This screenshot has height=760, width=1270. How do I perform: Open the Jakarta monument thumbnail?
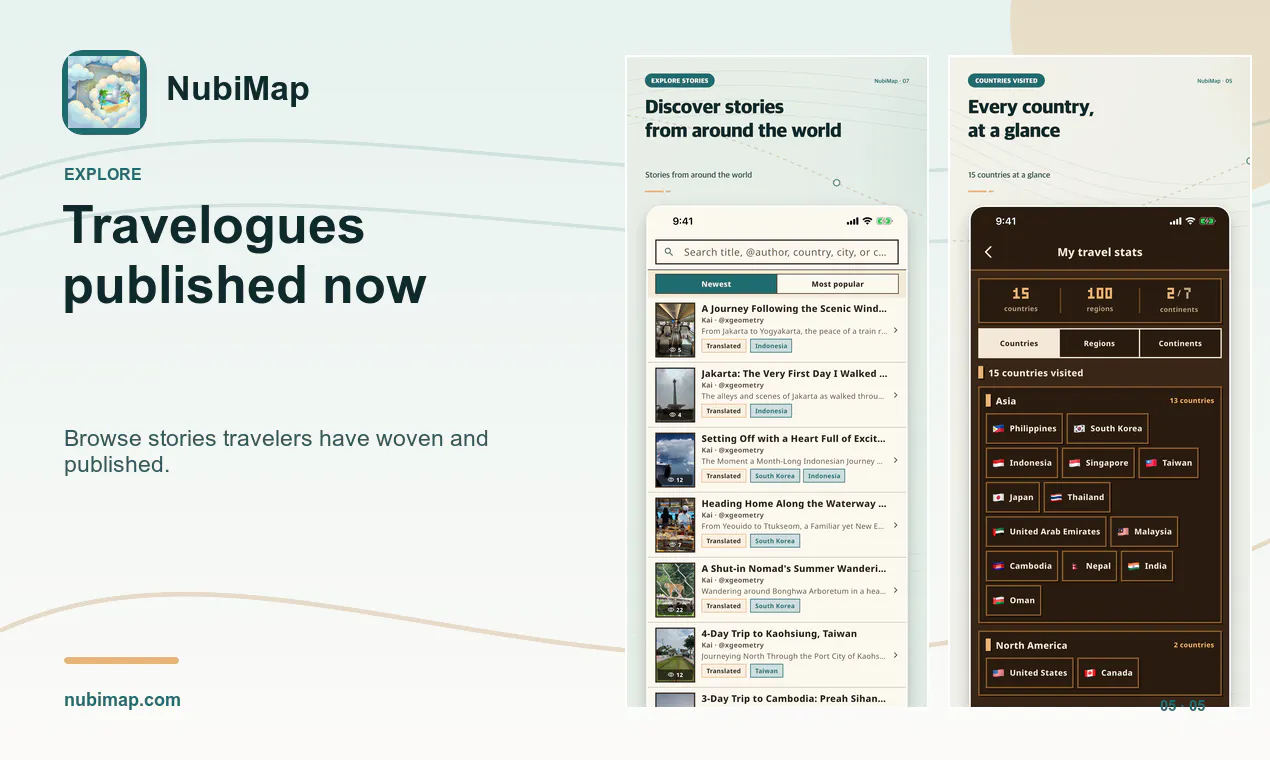tap(675, 395)
